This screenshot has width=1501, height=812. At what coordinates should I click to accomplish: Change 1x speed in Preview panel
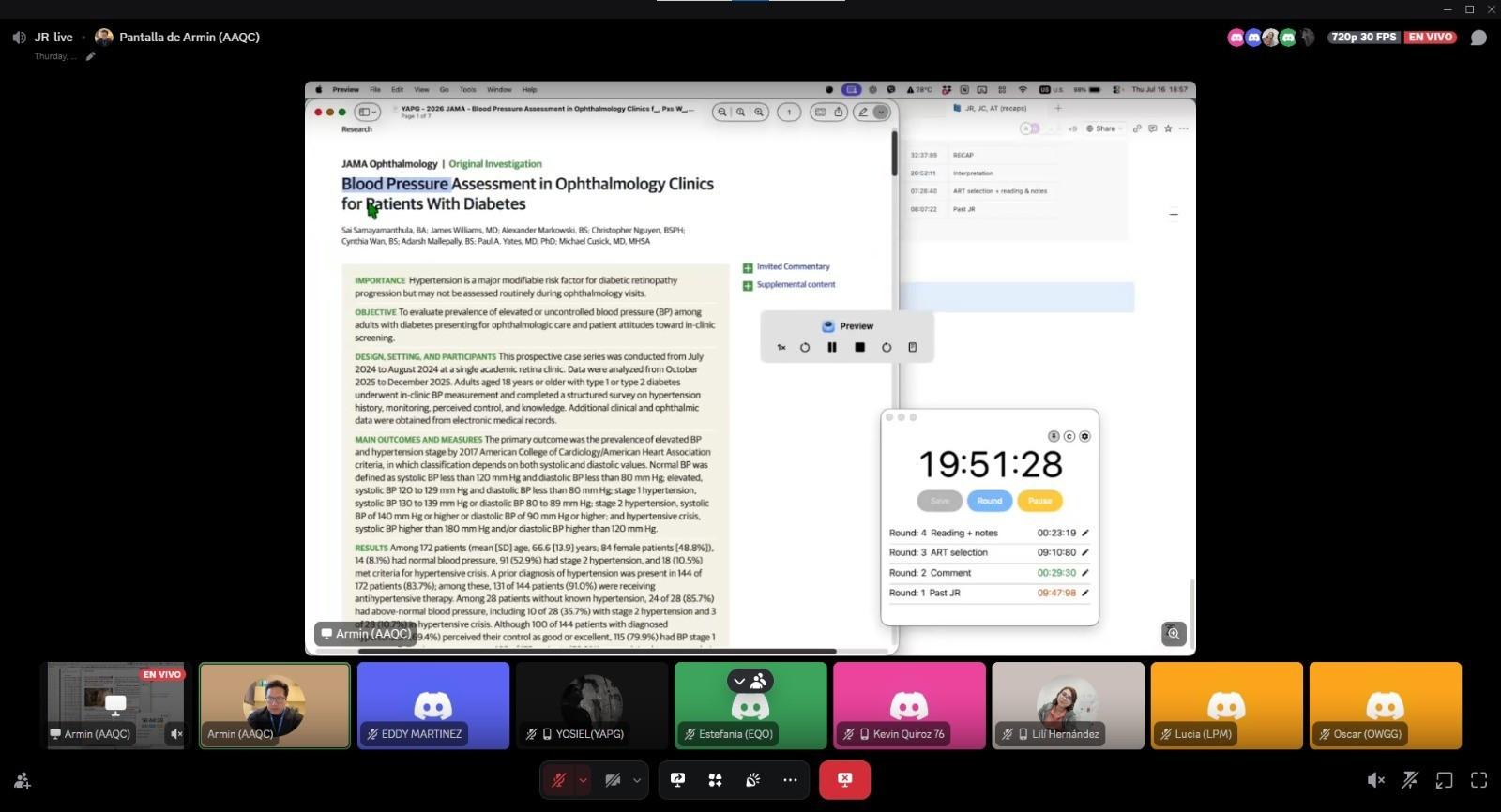point(781,347)
